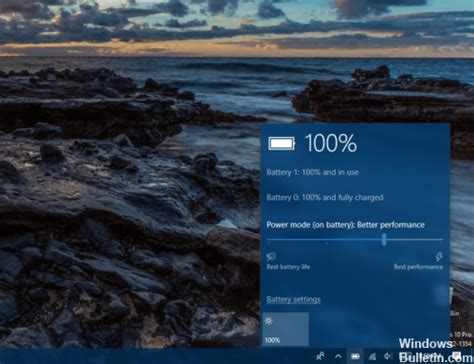Image resolution: width=474 pixels, height=364 pixels.
Task: Click the battery icon in the system tray
Action: (355, 356)
